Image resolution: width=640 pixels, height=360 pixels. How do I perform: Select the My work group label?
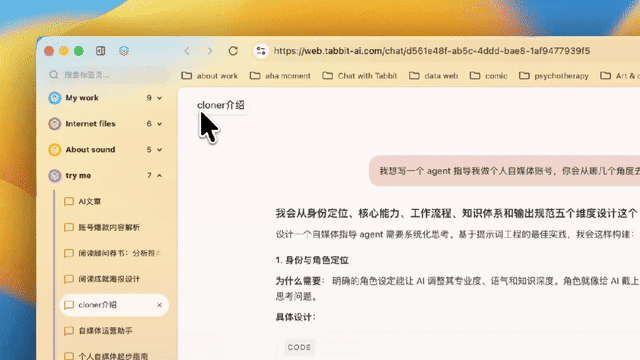click(82, 98)
